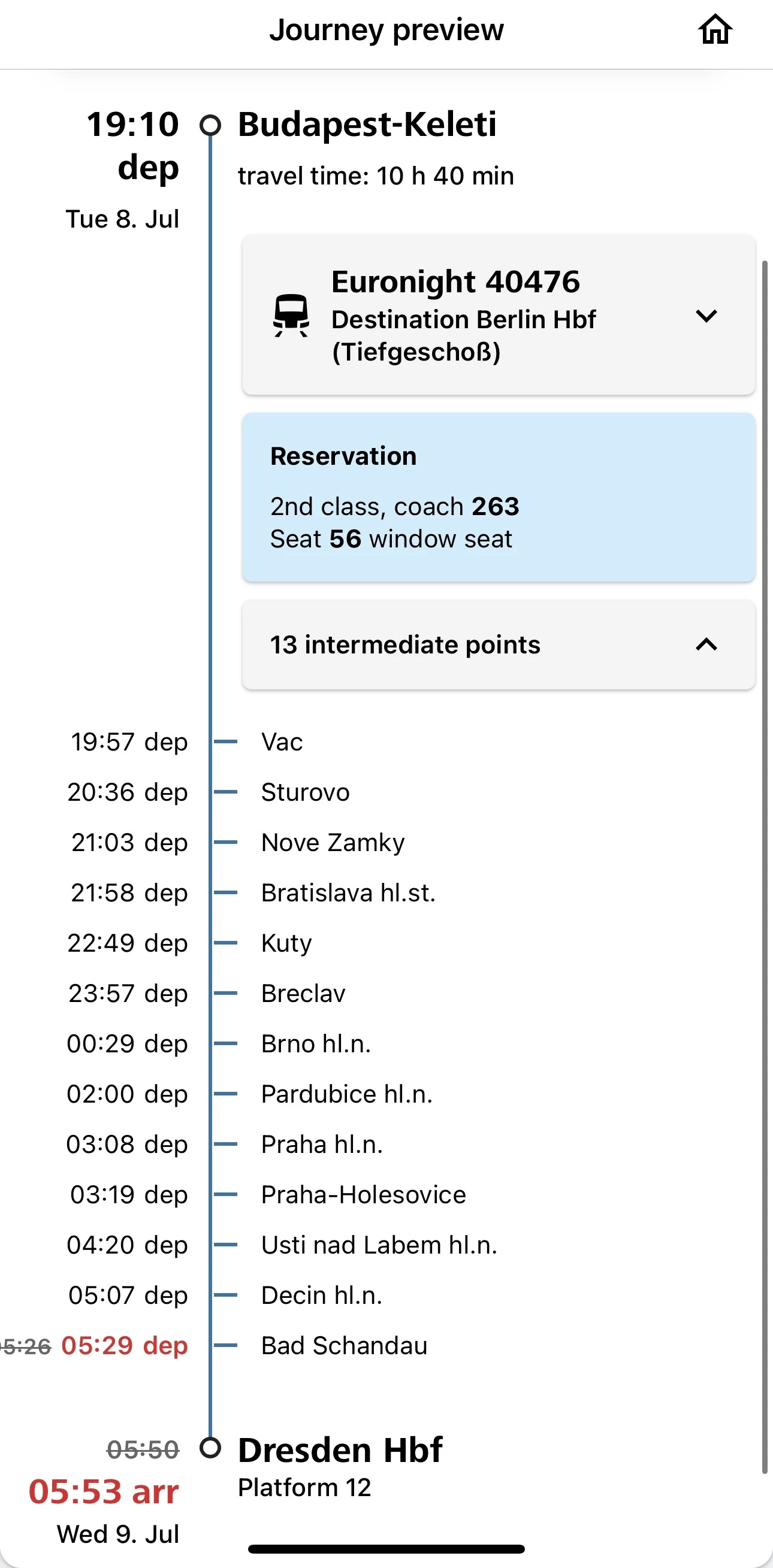
Task: Select the Bratislava hl.st. stop
Action: pos(348,893)
